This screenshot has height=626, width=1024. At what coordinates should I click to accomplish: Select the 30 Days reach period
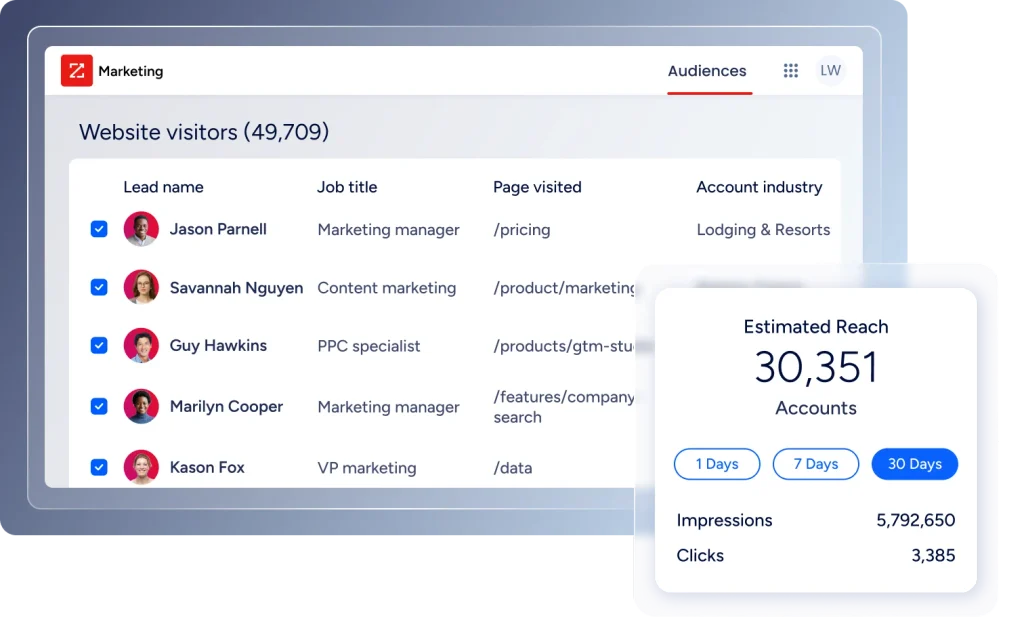(x=915, y=464)
